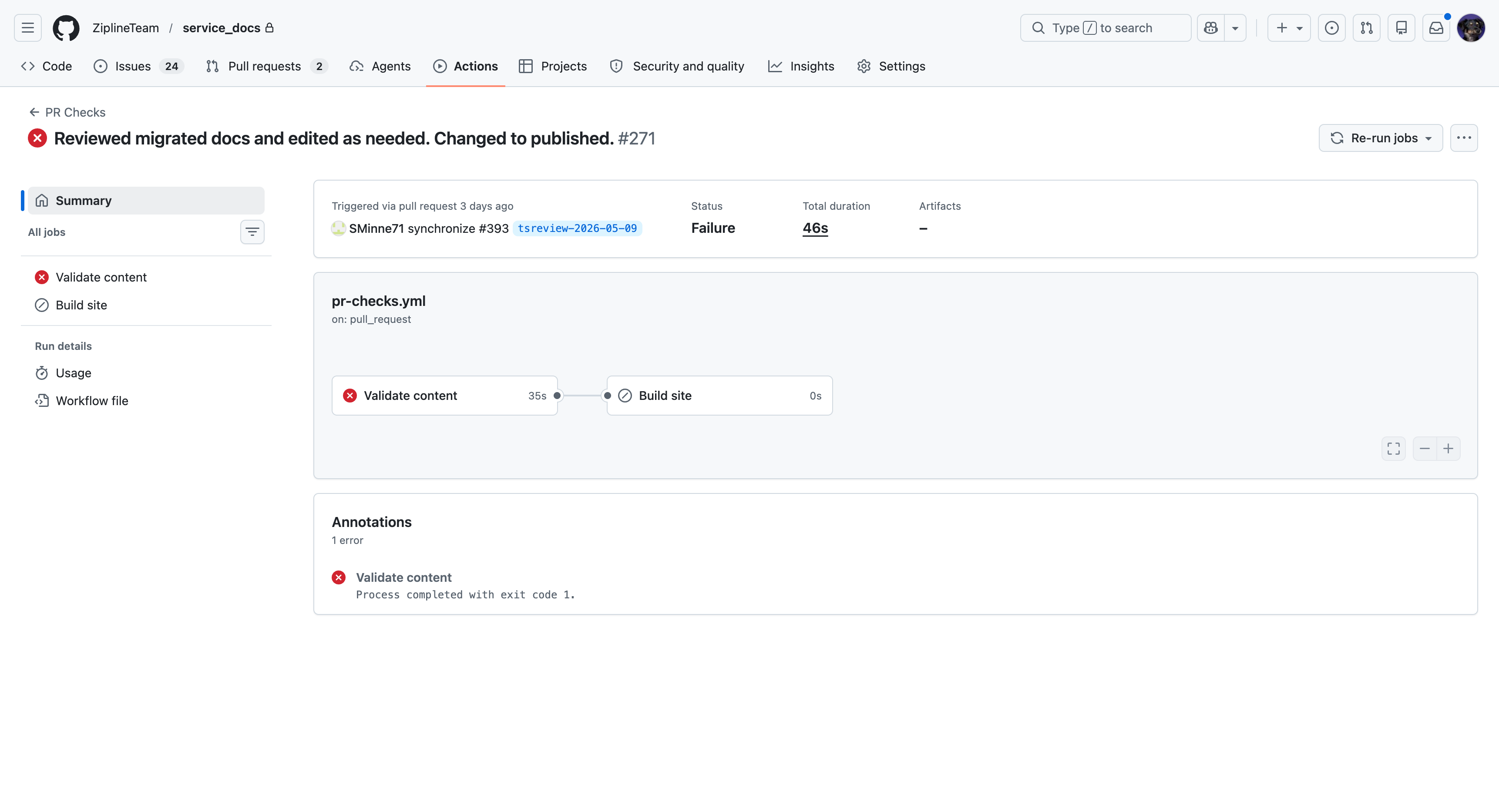Open the Validate content annotation
1499x812 pixels.
pos(404,577)
